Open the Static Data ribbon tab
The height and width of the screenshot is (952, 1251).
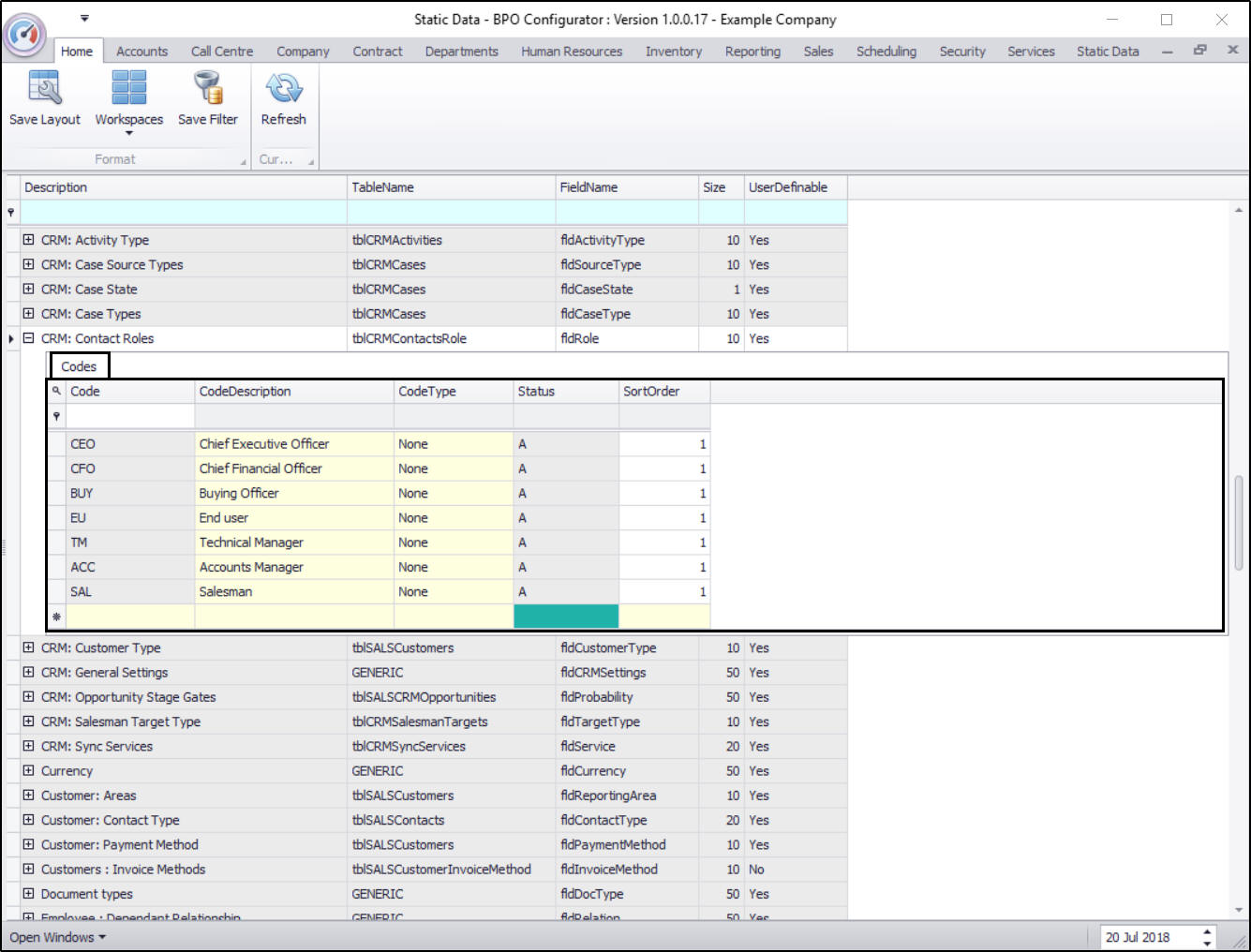click(x=1107, y=52)
